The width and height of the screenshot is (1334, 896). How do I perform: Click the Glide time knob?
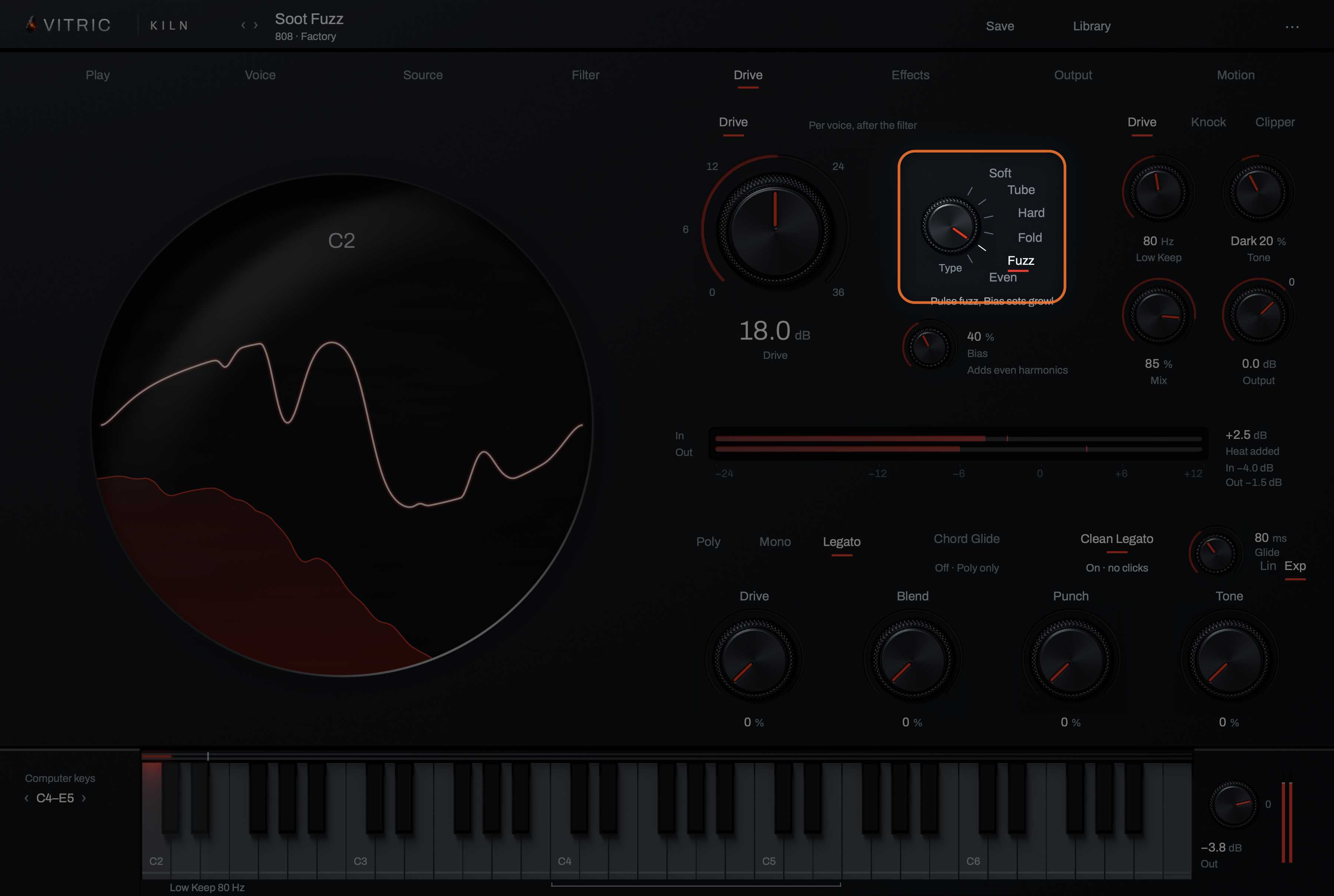1216,553
